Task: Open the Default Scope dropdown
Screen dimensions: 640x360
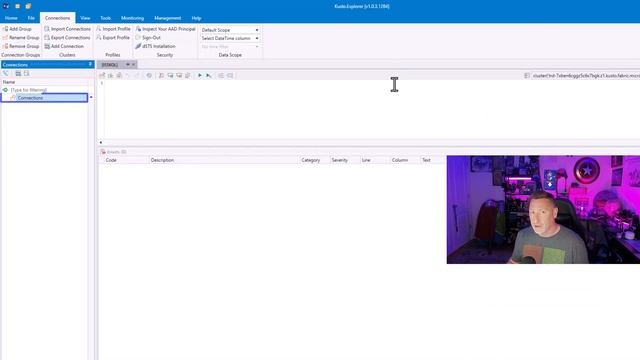Action: click(230, 30)
